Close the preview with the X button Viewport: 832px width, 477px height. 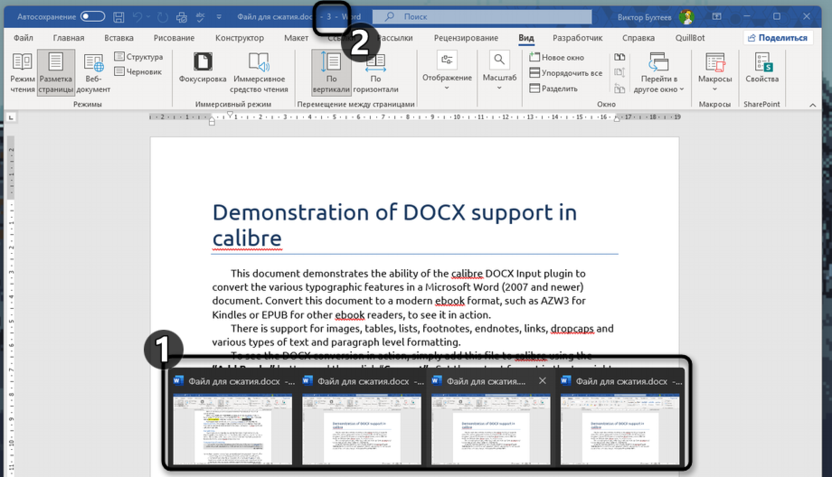coord(542,380)
